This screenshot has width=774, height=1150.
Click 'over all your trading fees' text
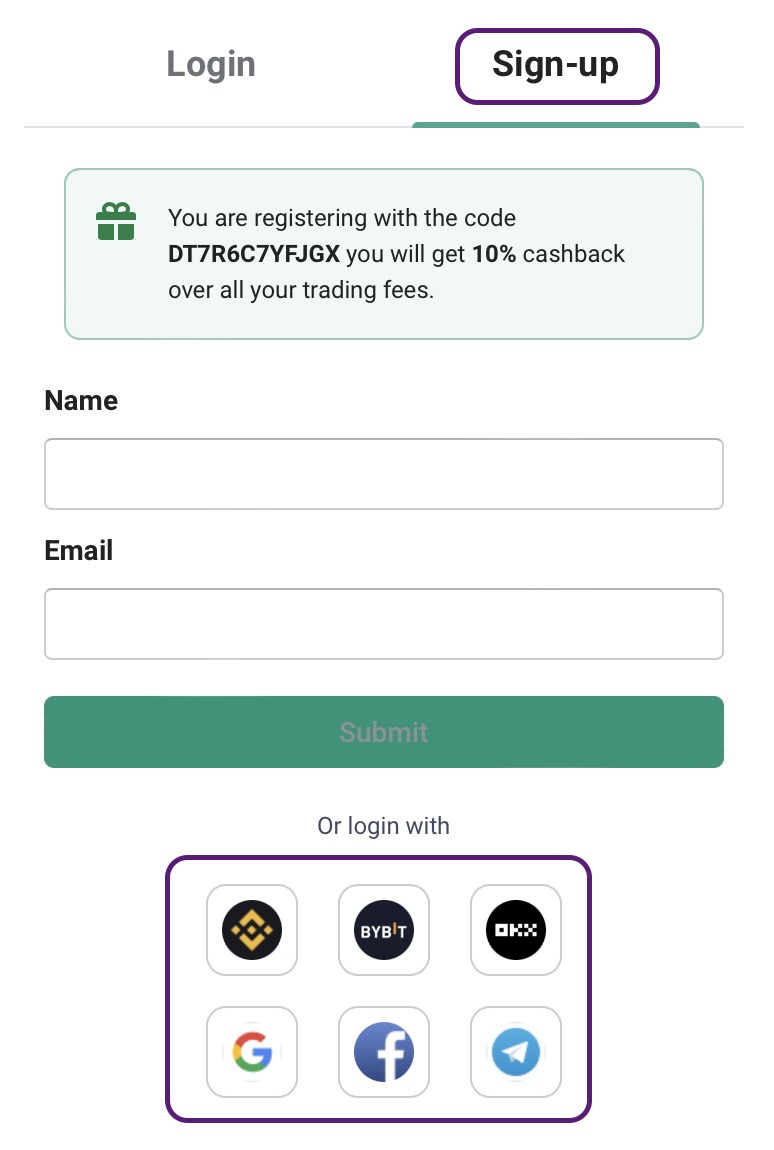(x=300, y=291)
